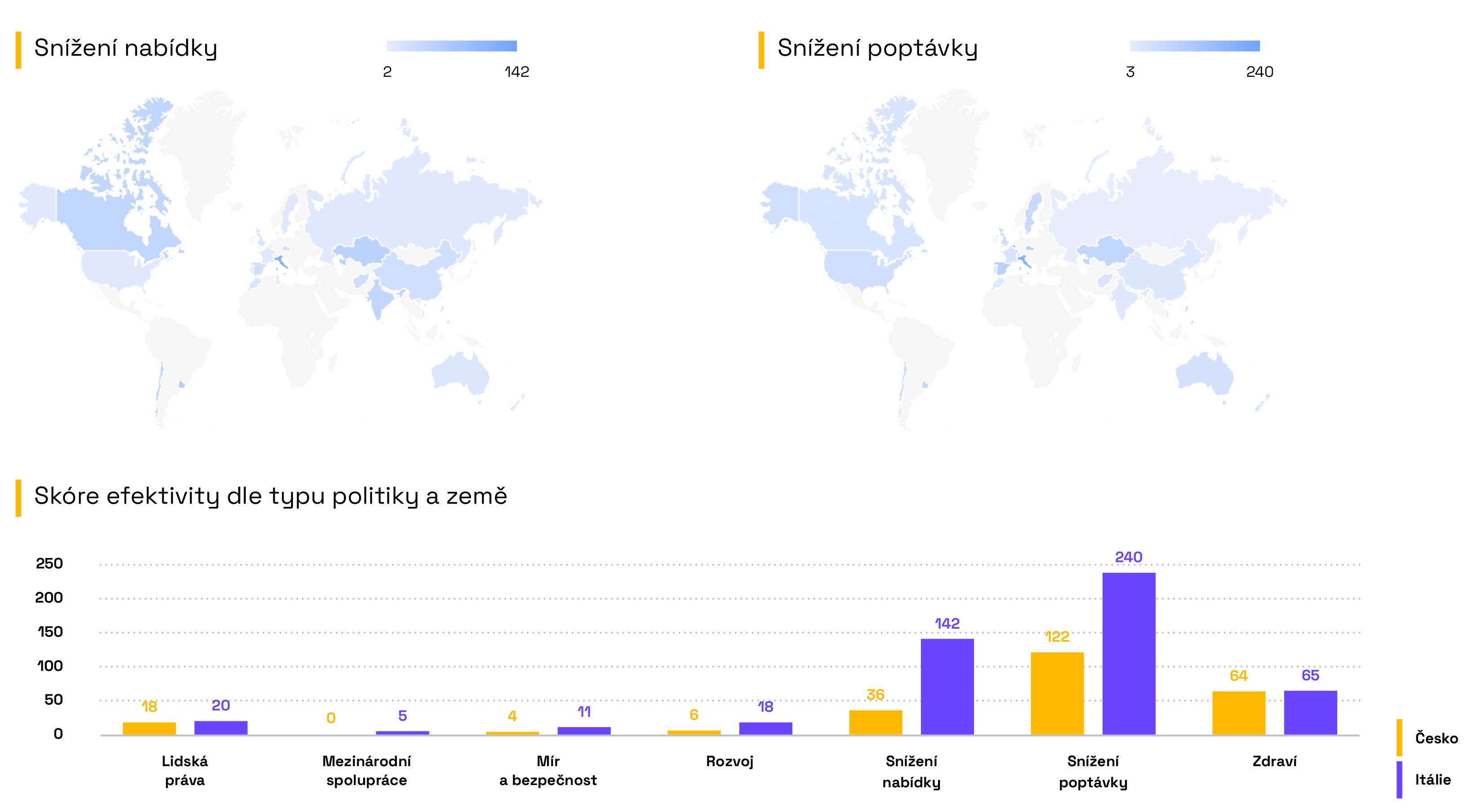Screen dimensions: 1472x812
Task: Click the Snížení poptávky axis category label
Action: (1093, 771)
